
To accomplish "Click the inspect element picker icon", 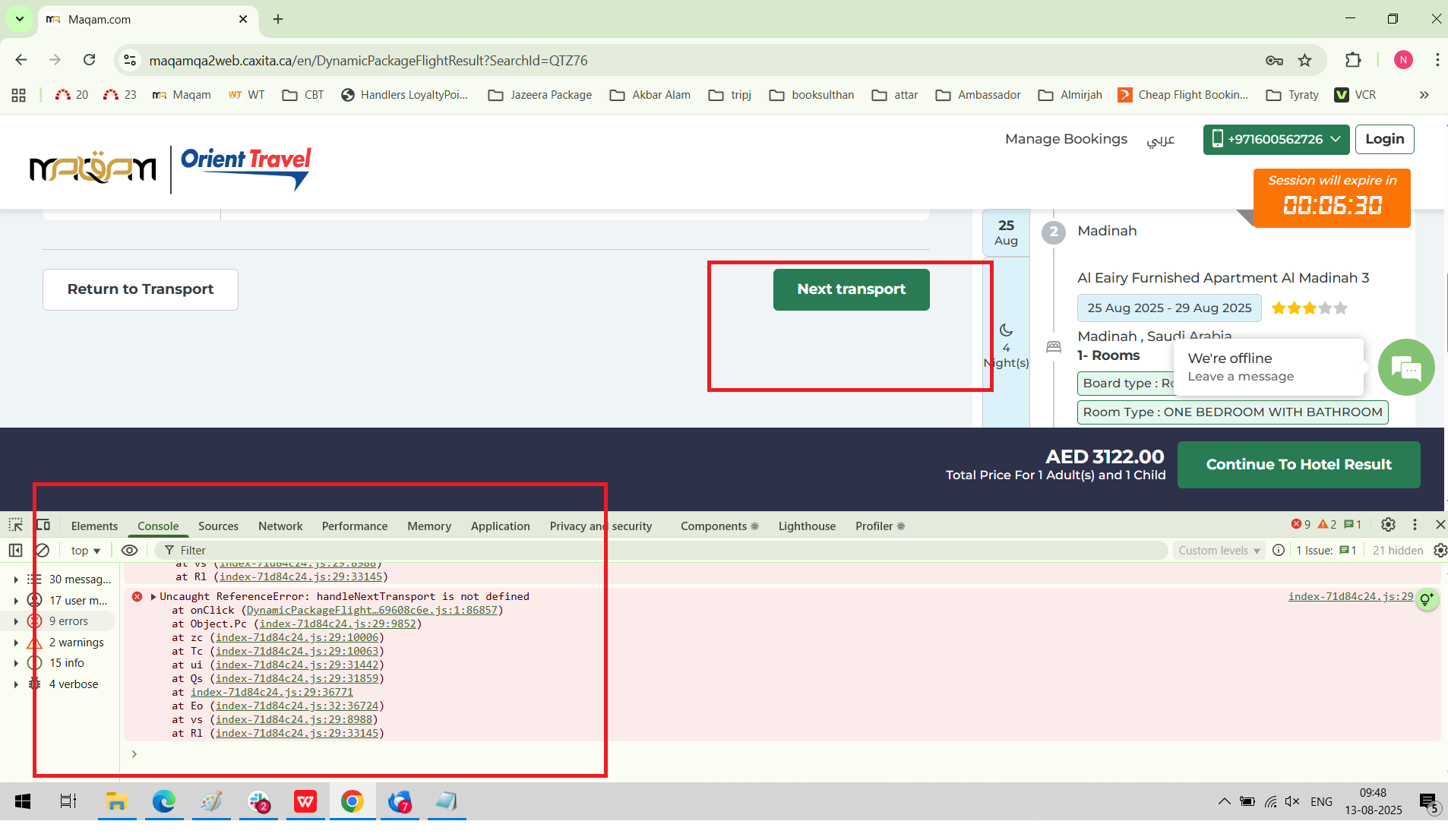I will tap(15, 525).
